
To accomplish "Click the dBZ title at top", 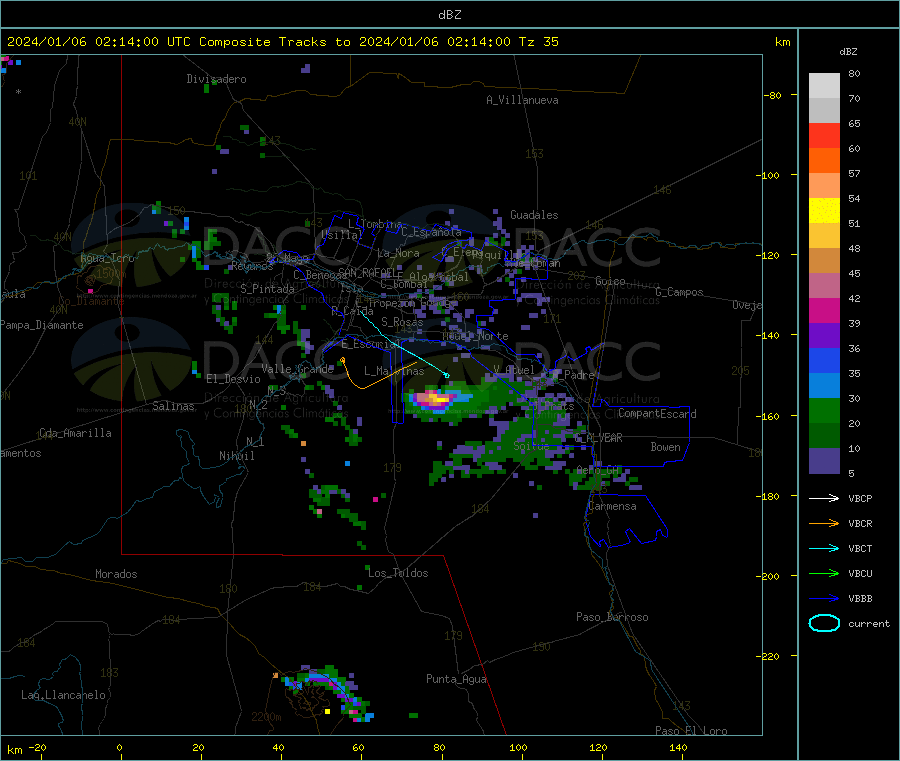I will click(449, 15).
